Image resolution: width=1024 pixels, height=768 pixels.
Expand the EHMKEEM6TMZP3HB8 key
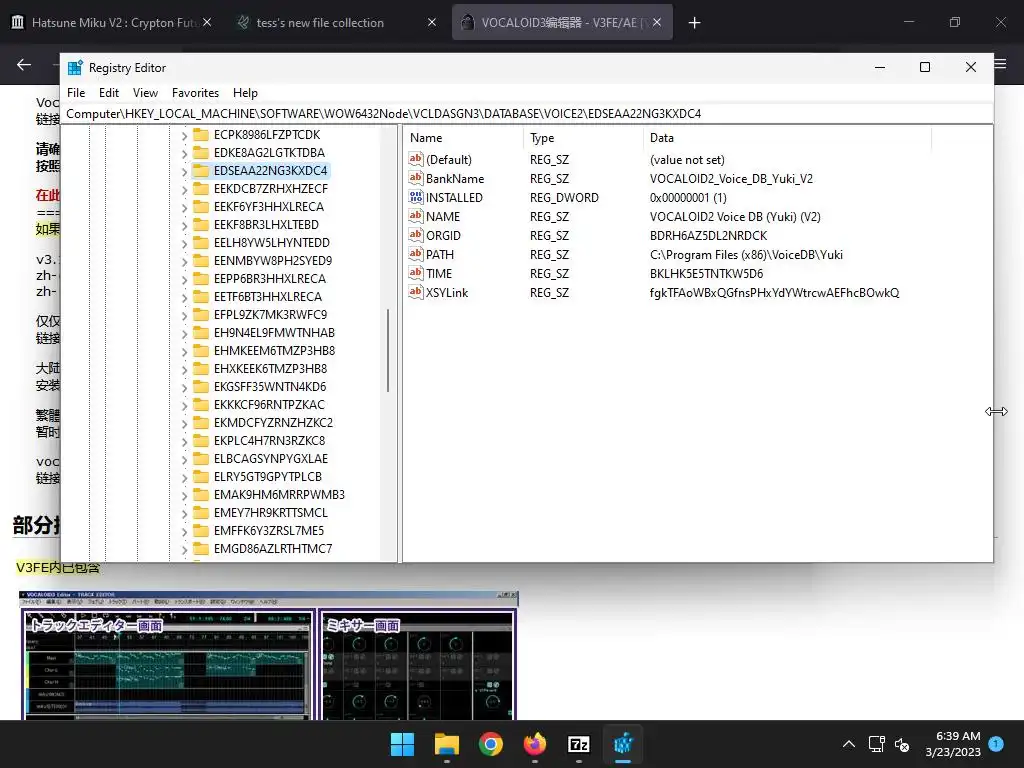pyautogui.click(x=184, y=351)
